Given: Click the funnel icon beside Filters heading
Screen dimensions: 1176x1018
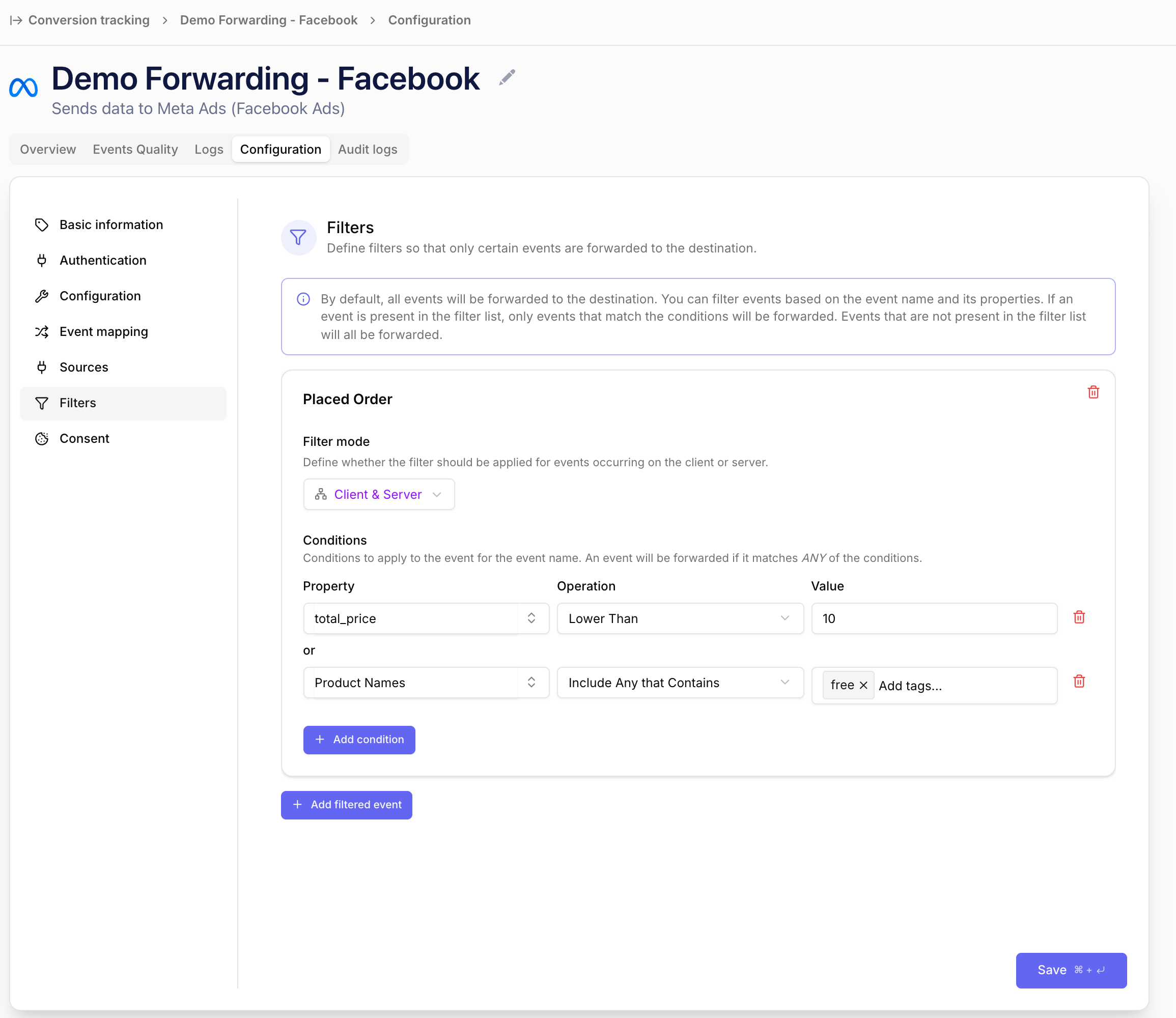Looking at the screenshot, I should [x=298, y=237].
